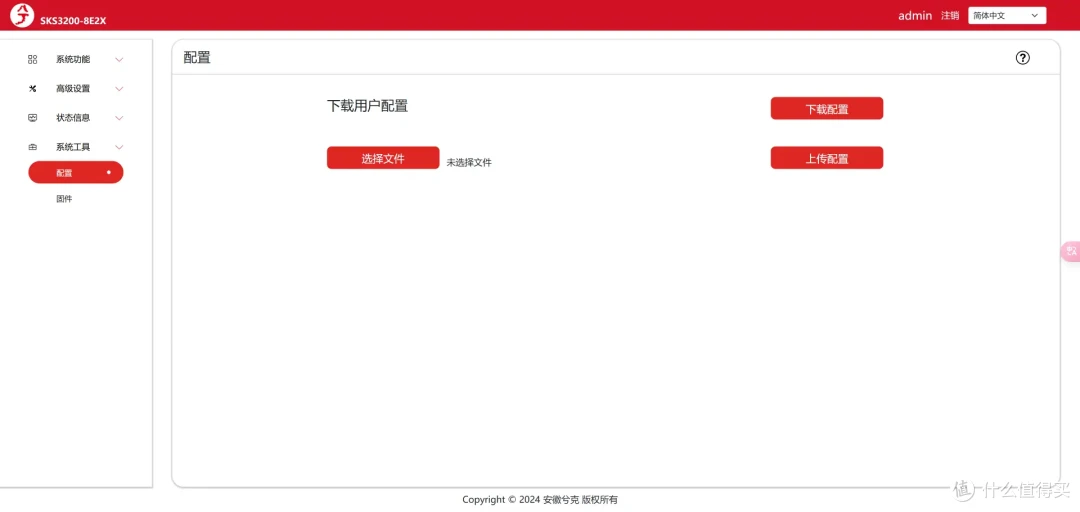The image size is (1080, 512).
Task: Open the 系统工具 menu label
Action: tap(73, 147)
